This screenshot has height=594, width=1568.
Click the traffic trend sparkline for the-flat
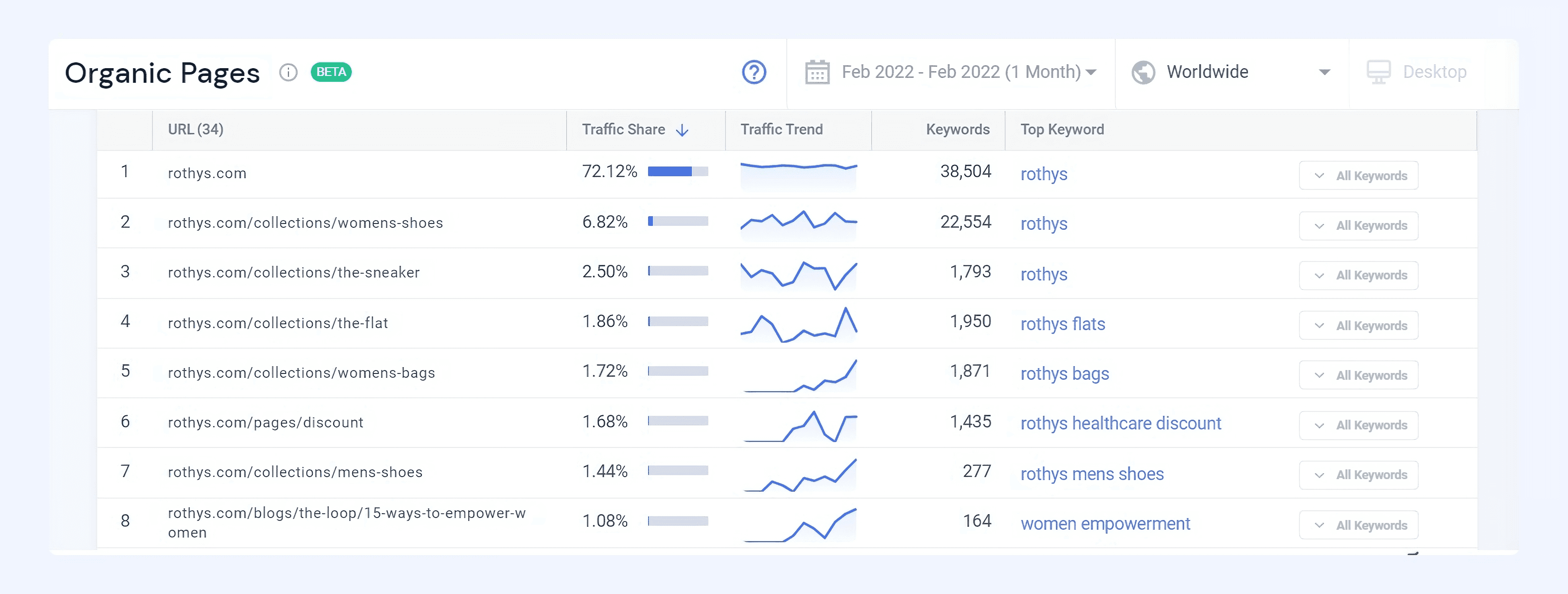(x=798, y=324)
